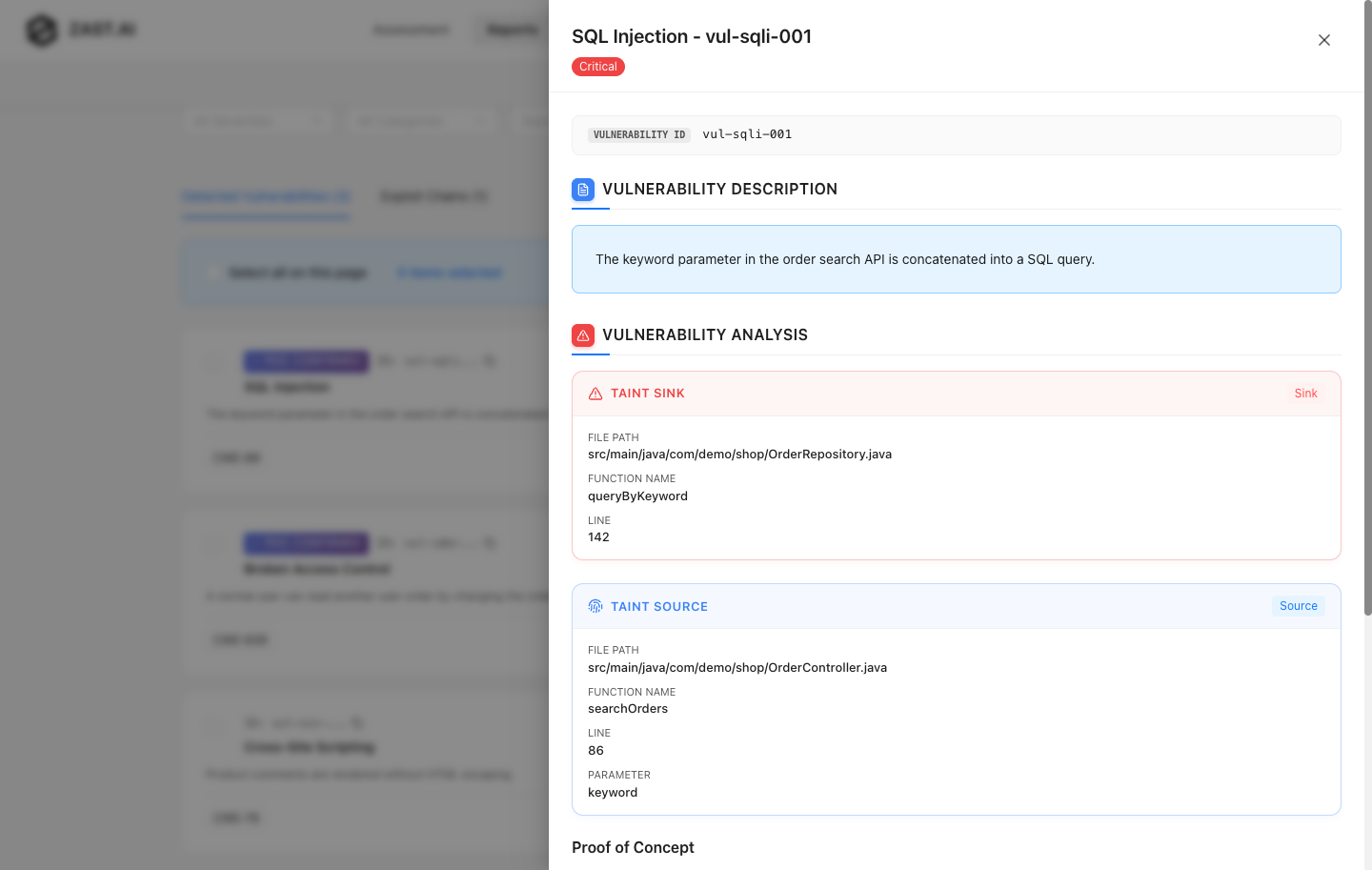Select the queryByKeyword function name
This screenshot has height=870, width=1372.
click(x=637, y=496)
